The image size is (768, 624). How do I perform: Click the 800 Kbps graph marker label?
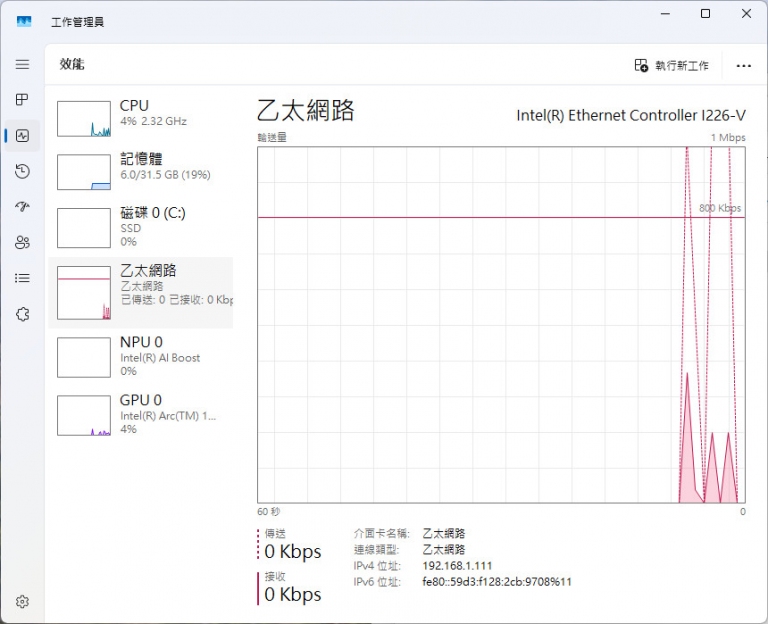click(x=720, y=208)
